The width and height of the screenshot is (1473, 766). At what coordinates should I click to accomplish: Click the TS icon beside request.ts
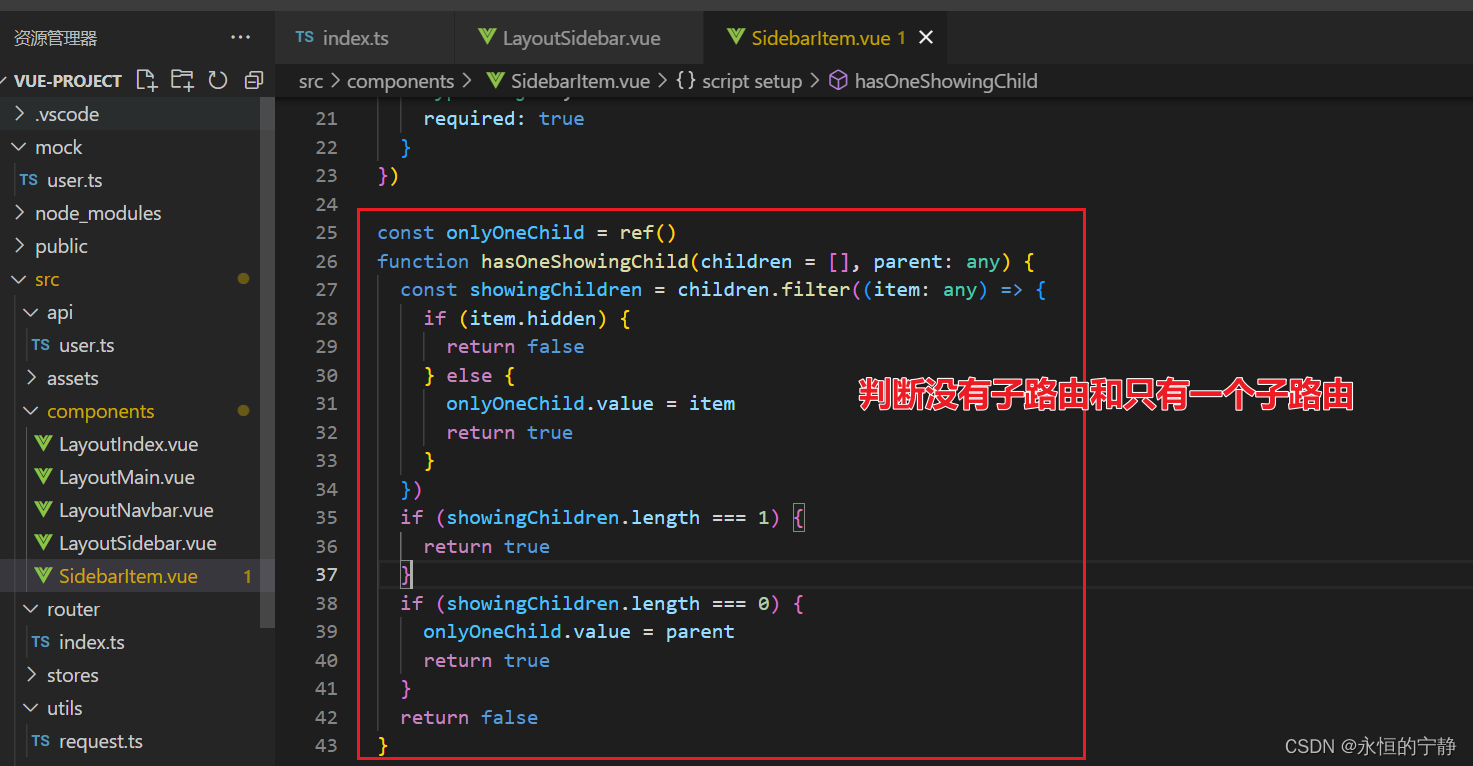pyautogui.click(x=41, y=741)
